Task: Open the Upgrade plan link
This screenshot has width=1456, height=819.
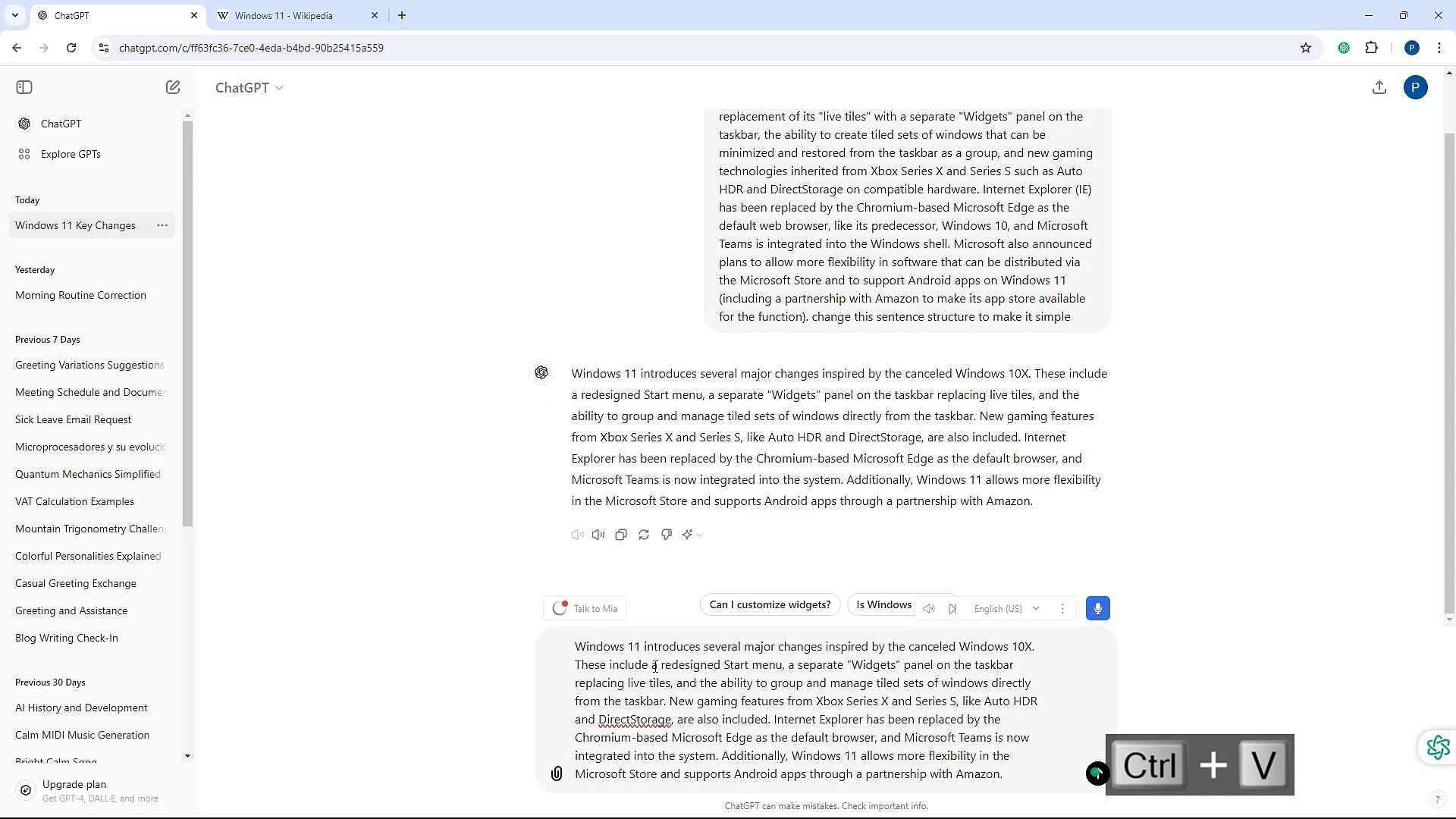Action: tap(74, 790)
